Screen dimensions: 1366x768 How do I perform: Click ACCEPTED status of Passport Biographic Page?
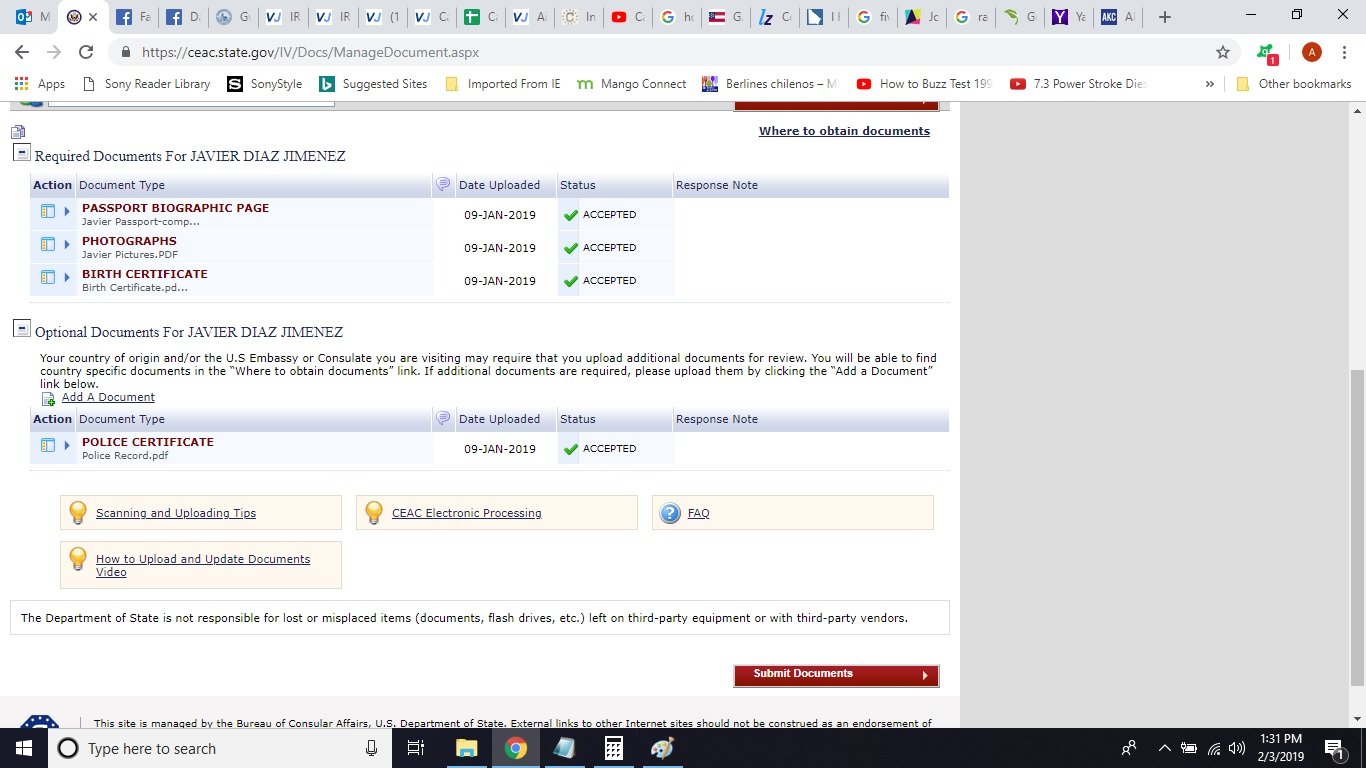coord(610,215)
